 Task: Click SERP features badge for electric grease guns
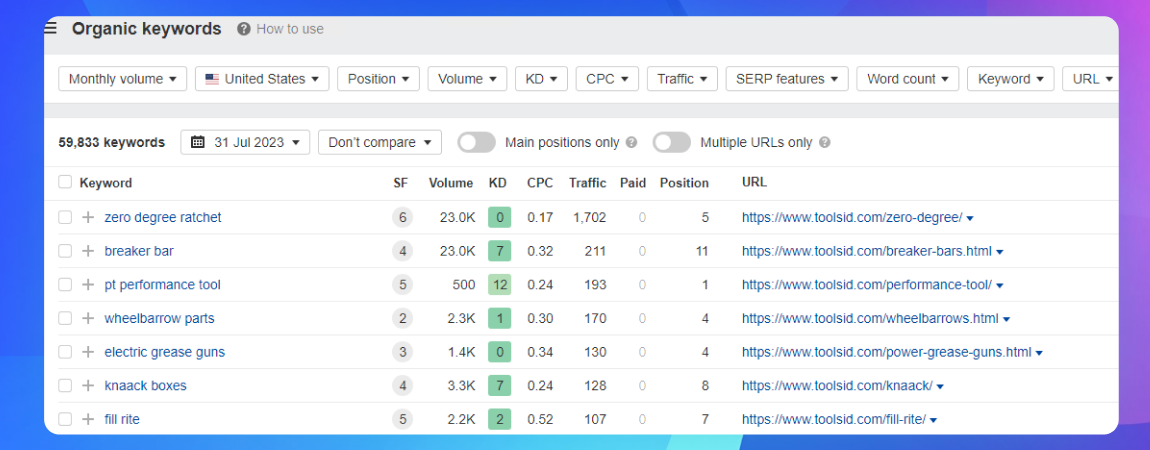click(x=402, y=353)
